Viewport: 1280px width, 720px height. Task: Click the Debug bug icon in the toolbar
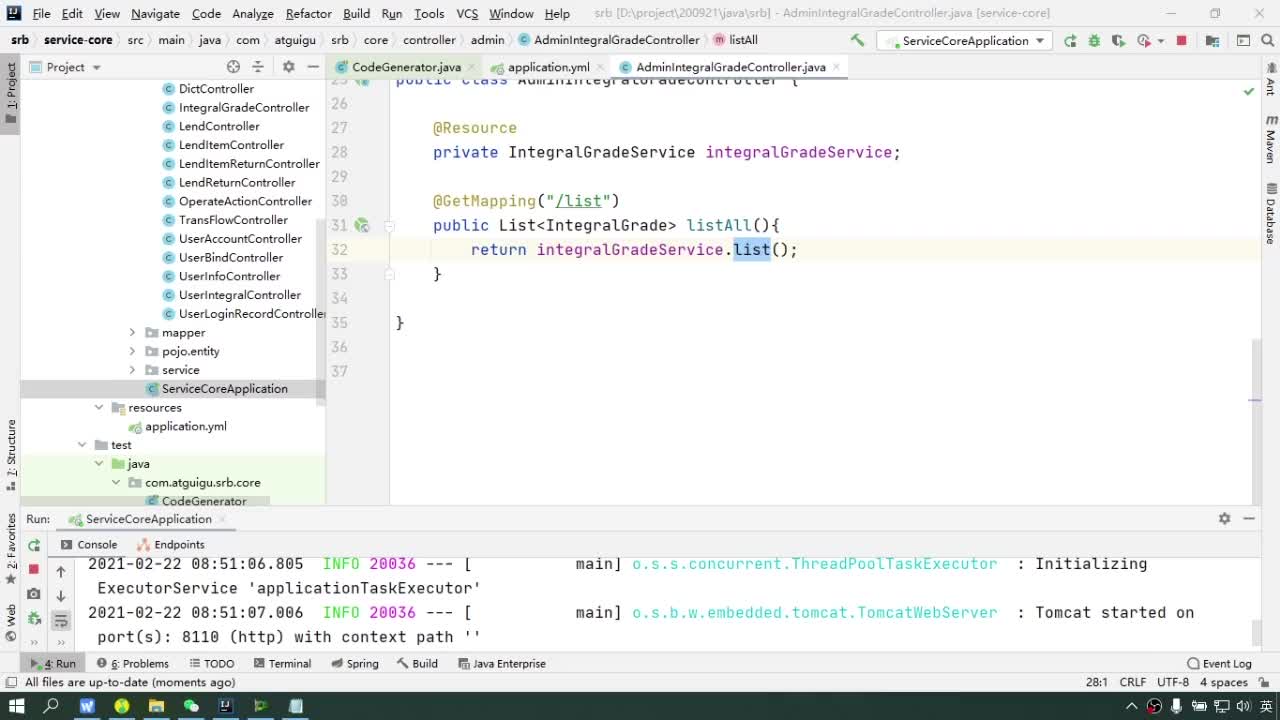pyautogui.click(x=1094, y=40)
